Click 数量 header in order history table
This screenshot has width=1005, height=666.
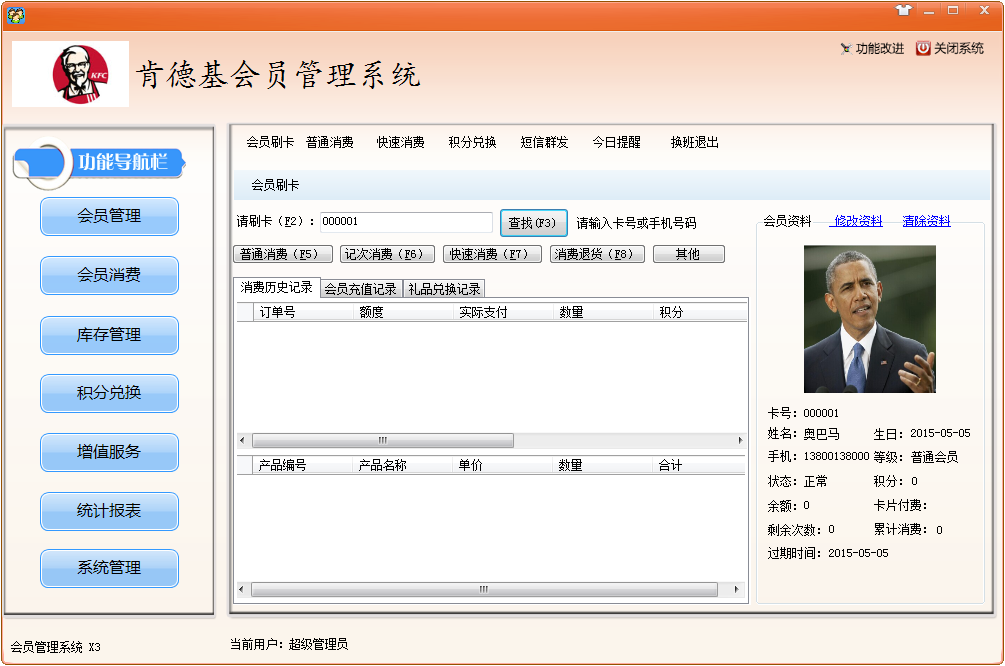coord(603,312)
